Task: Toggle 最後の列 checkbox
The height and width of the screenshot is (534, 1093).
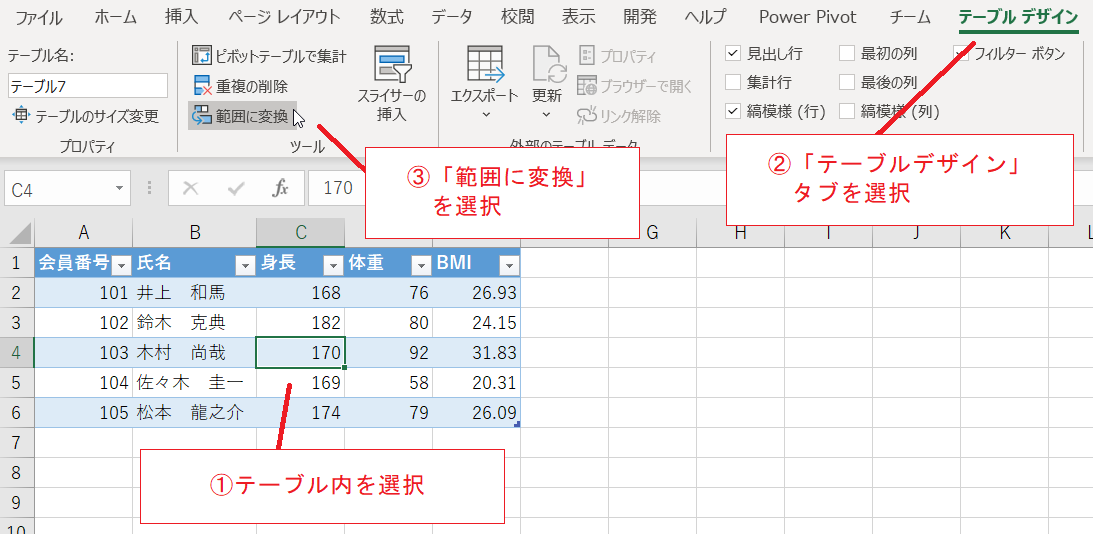Action: 846,82
